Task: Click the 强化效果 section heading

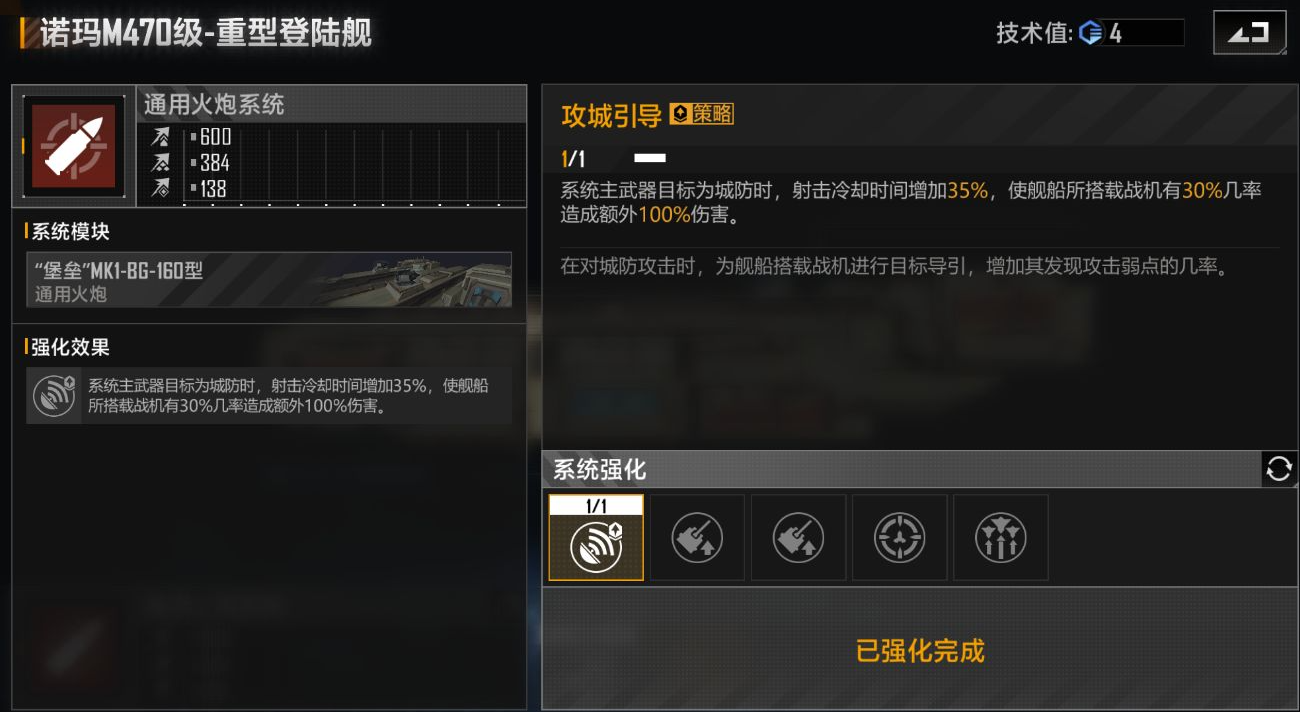Action: pos(69,347)
